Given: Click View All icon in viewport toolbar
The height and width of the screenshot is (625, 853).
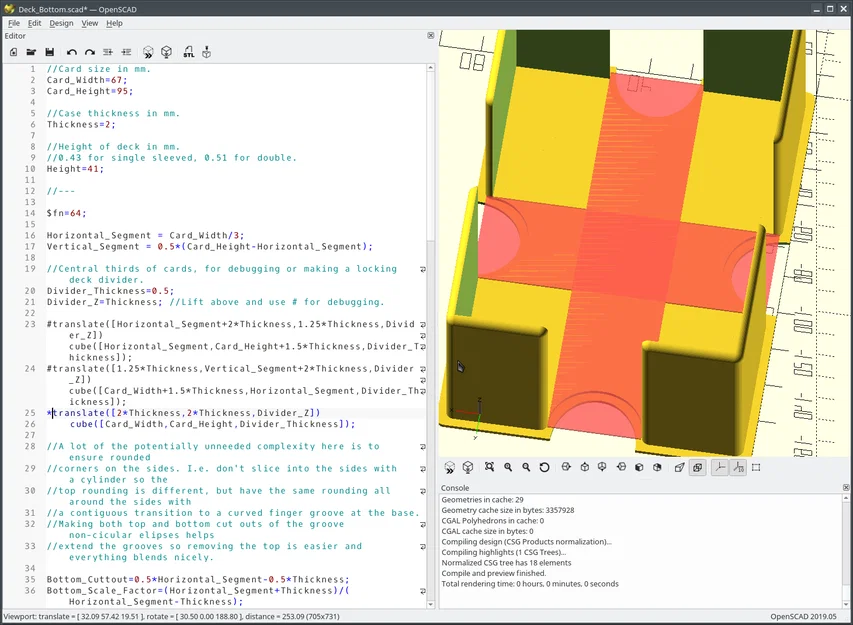Looking at the screenshot, I should (489, 467).
